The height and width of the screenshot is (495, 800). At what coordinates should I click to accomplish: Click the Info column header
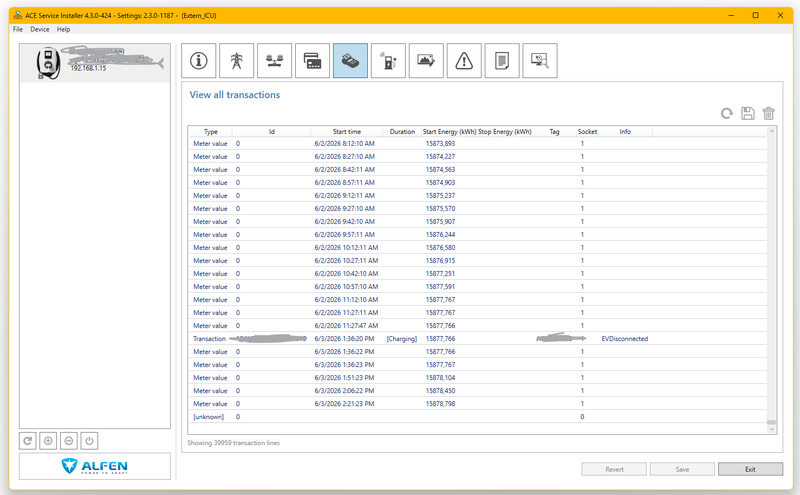click(625, 132)
